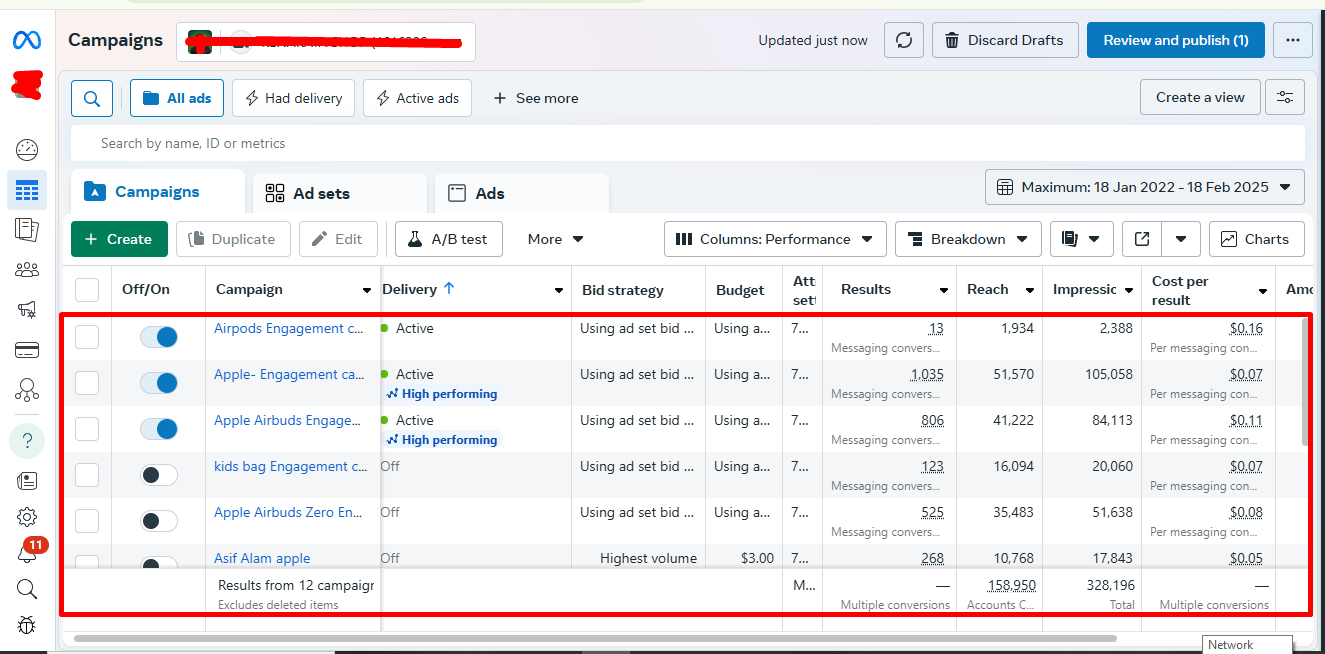
Task: Check the box for Apple Airbuds Engagement row
Action: coord(88,429)
